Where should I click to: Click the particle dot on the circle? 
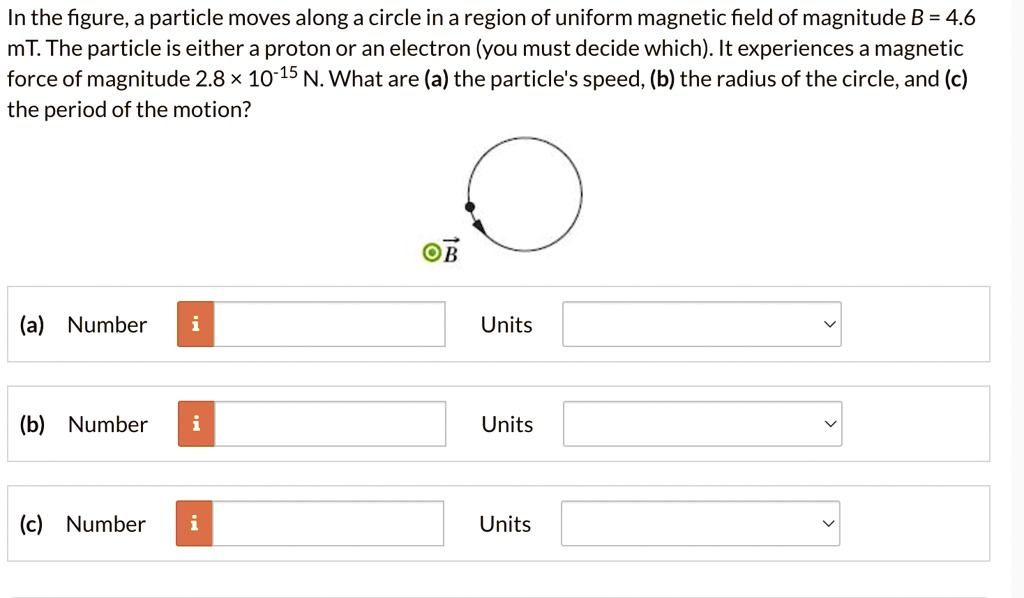point(468,204)
